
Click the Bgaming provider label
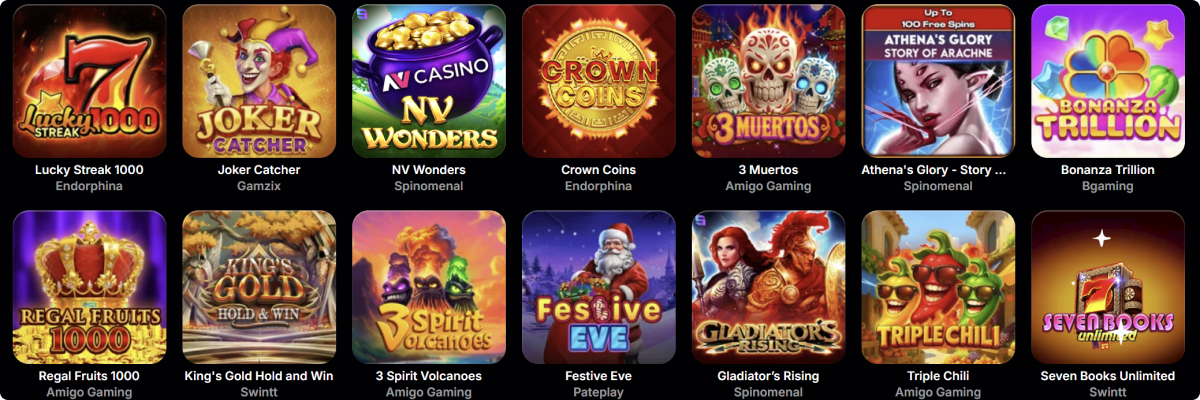pyautogui.click(x=1108, y=186)
